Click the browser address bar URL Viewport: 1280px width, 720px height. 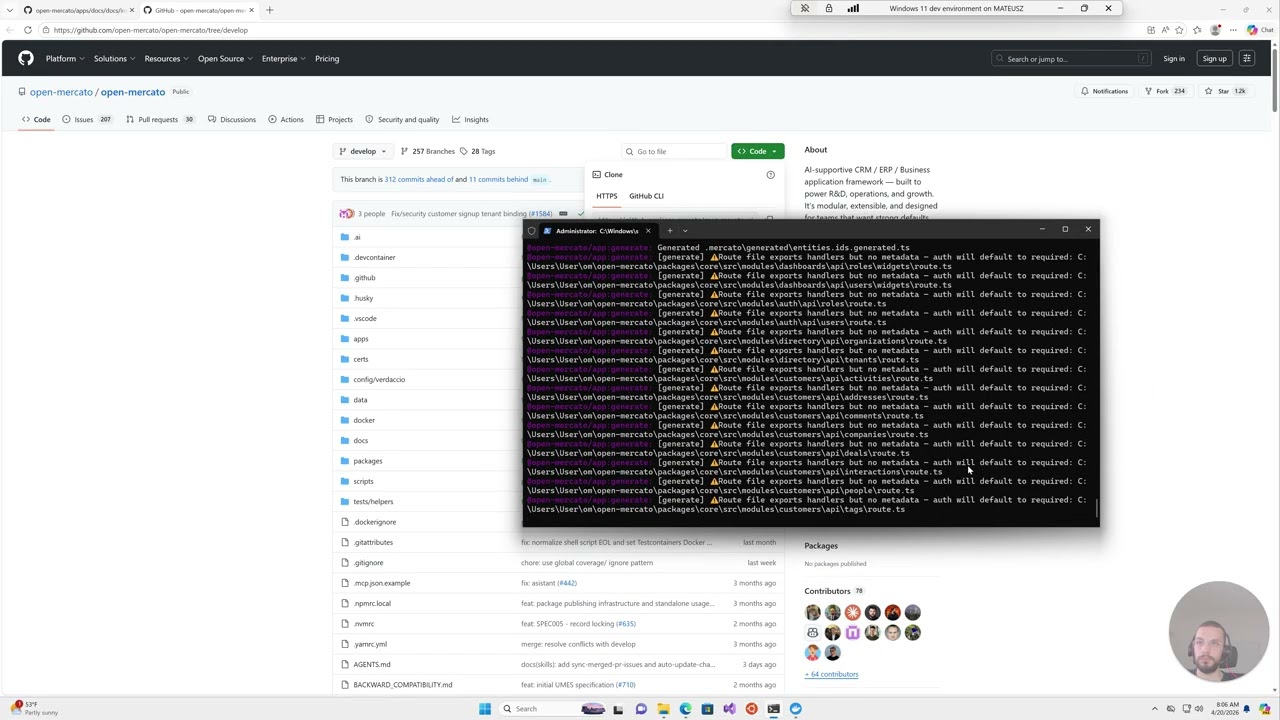click(151, 30)
